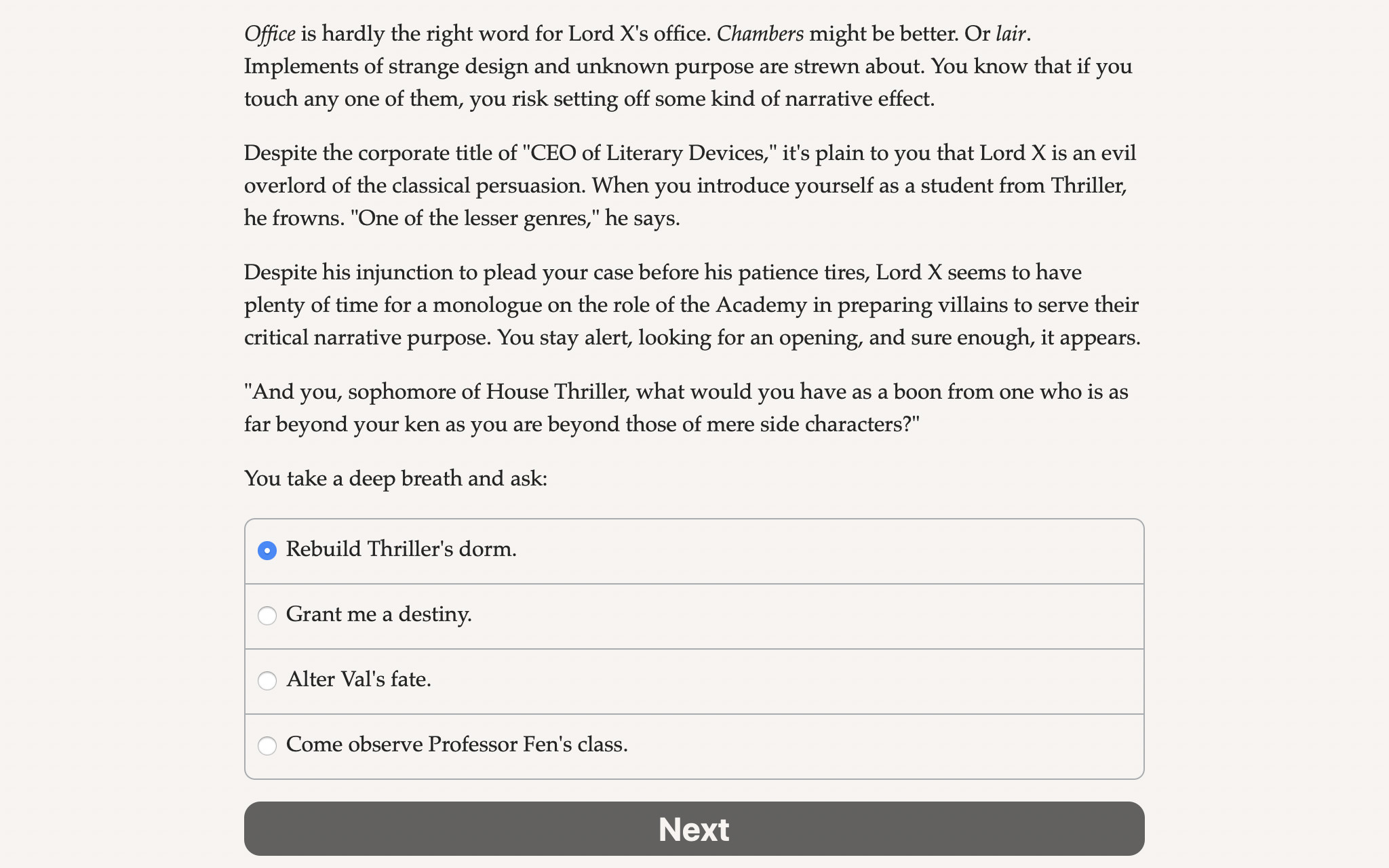Viewport: 1389px width, 868px height.
Task: Click the filled radio circle beside the first choice
Action: [268, 551]
